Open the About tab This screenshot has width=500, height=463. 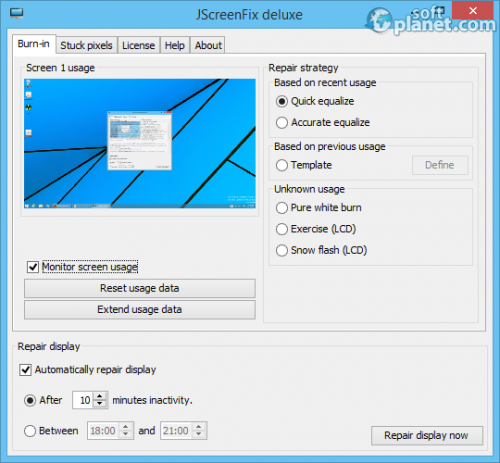tap(208, 45)
